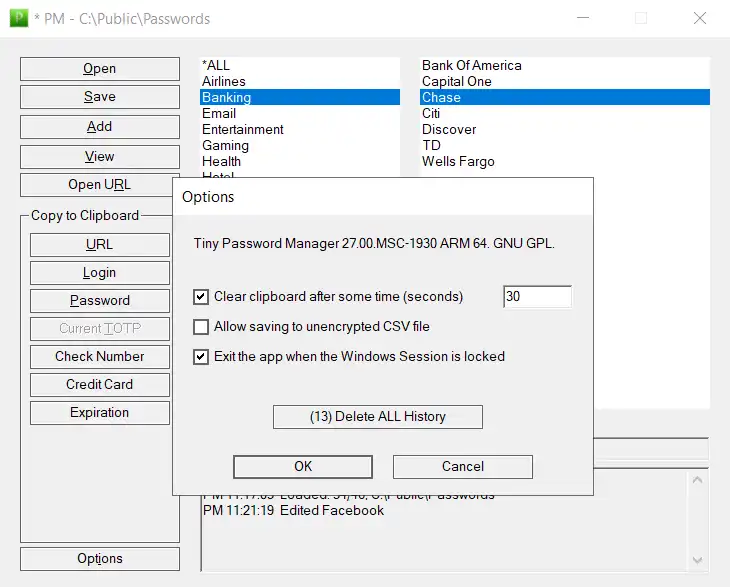This screenshot has width=730, height=587.
Task: Select the Wells Fargo entry
Action: click(x=565, y=162)
